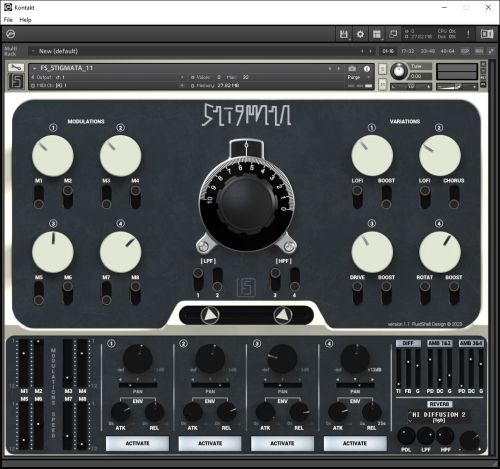Click reverb PDL knob
Screen dimensions: 500x469
coord(406,436)
